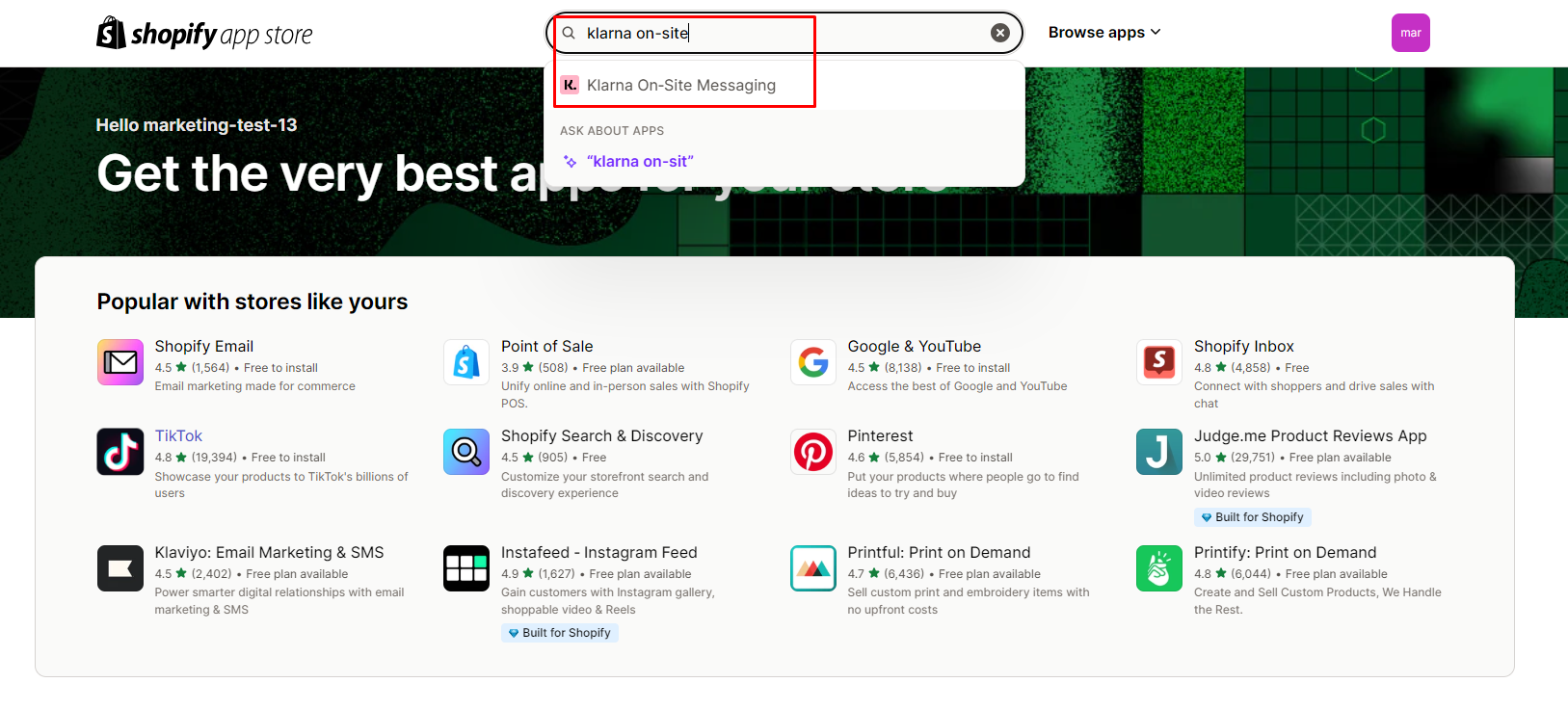Open the Pinterest title link
This screenshot has width=1568, height=709.
pyautogui.click(x=881, y=436)
